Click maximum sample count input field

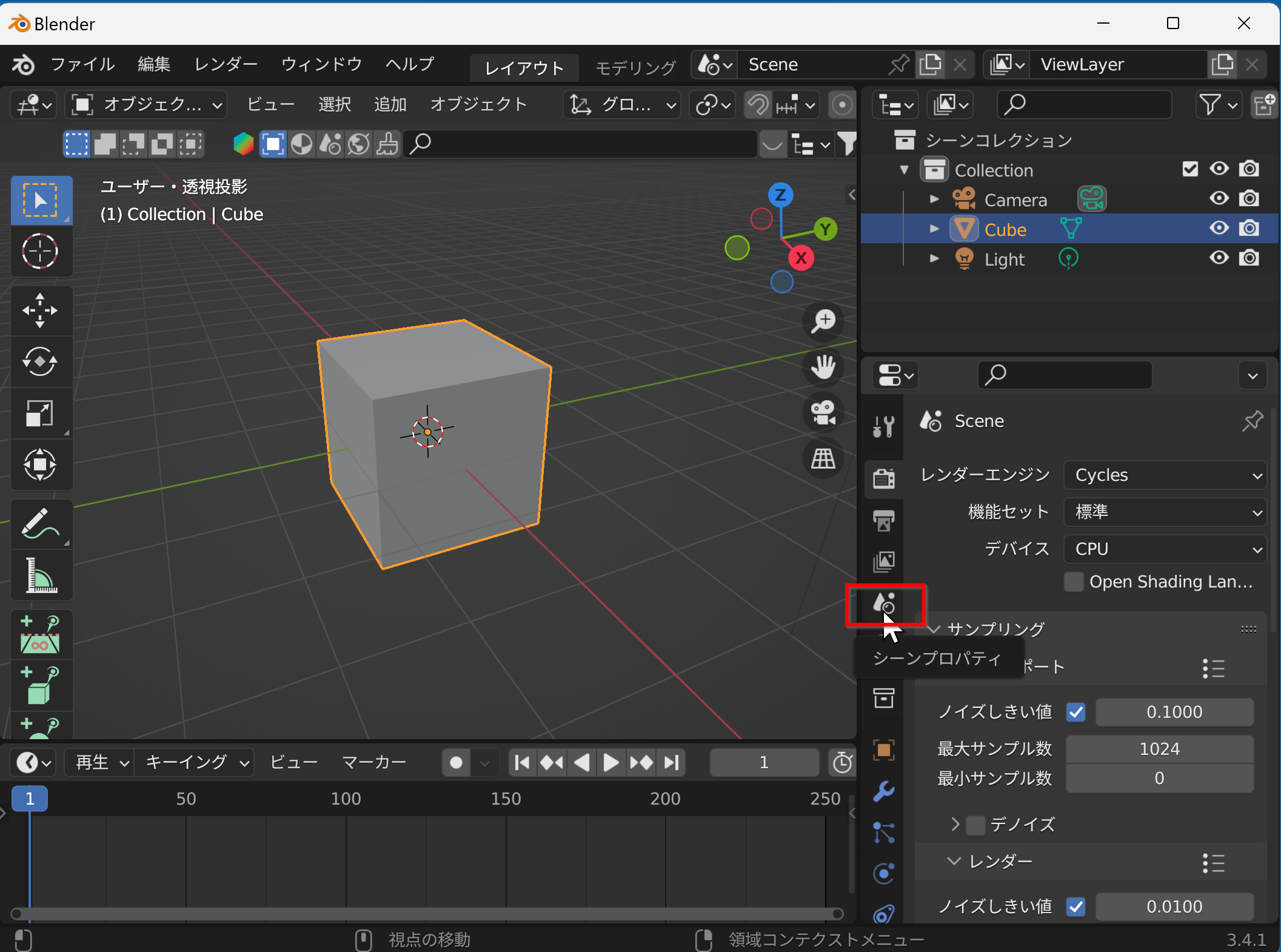click(x=1161, y=748)
